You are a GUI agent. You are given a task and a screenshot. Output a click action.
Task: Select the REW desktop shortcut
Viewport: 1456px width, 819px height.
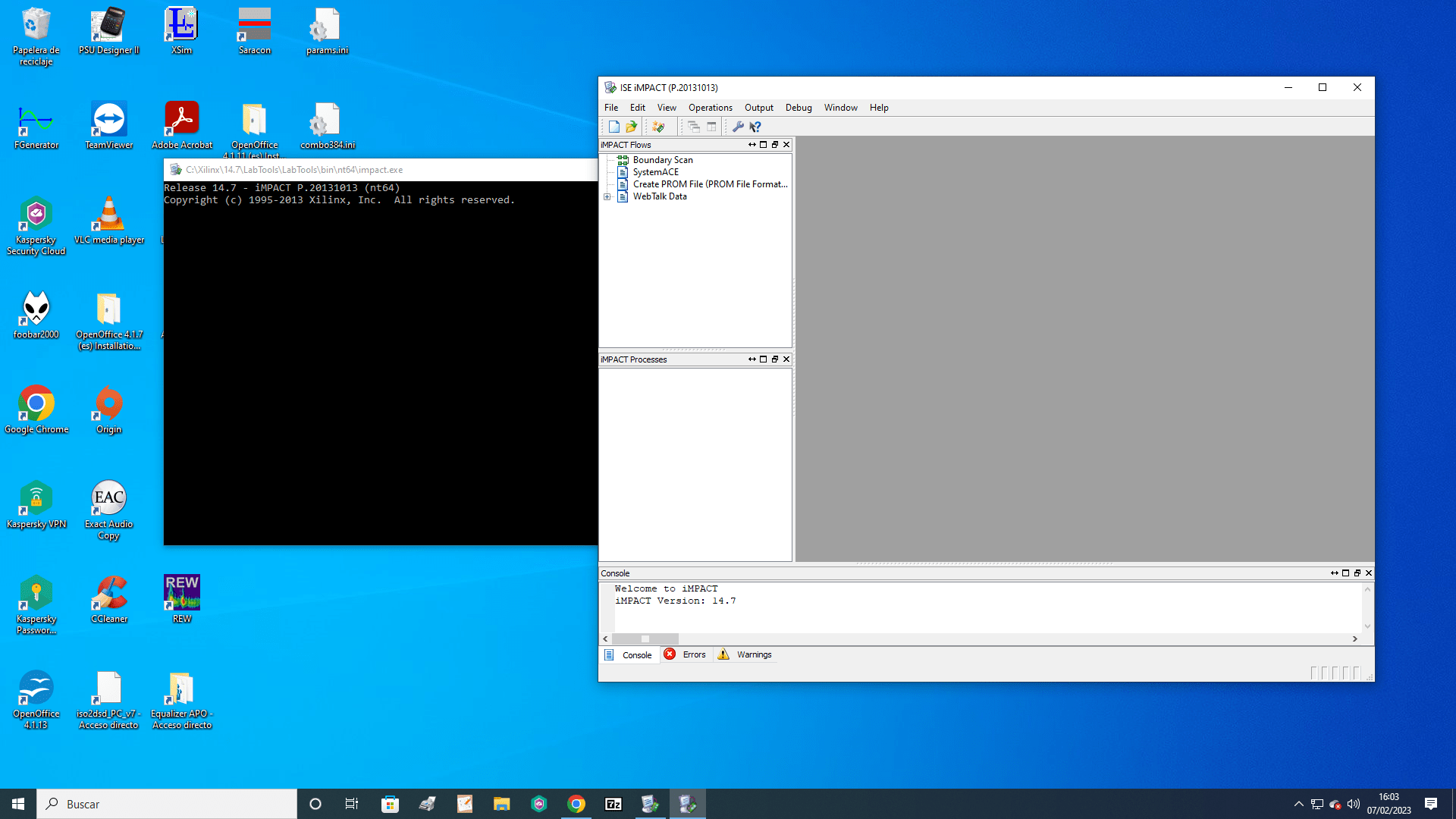pyautogui.click(x=182, y=600)
